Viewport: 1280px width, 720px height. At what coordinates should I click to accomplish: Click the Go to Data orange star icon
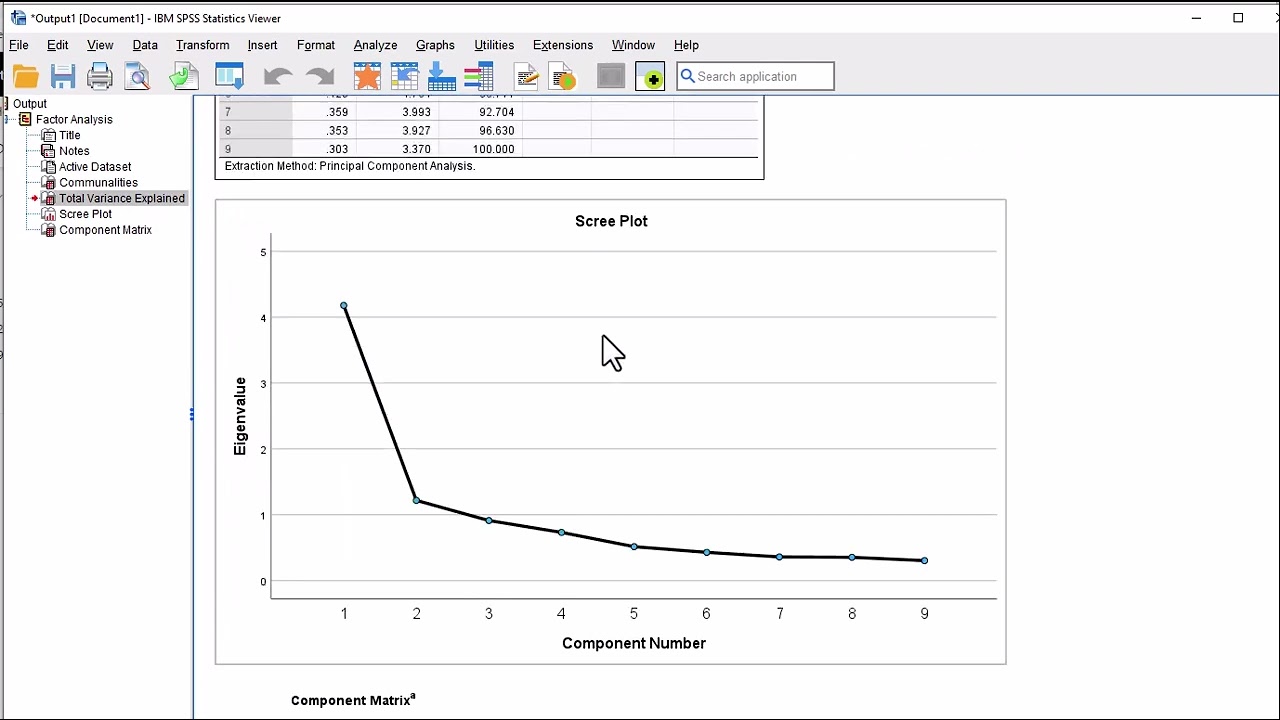367,76
